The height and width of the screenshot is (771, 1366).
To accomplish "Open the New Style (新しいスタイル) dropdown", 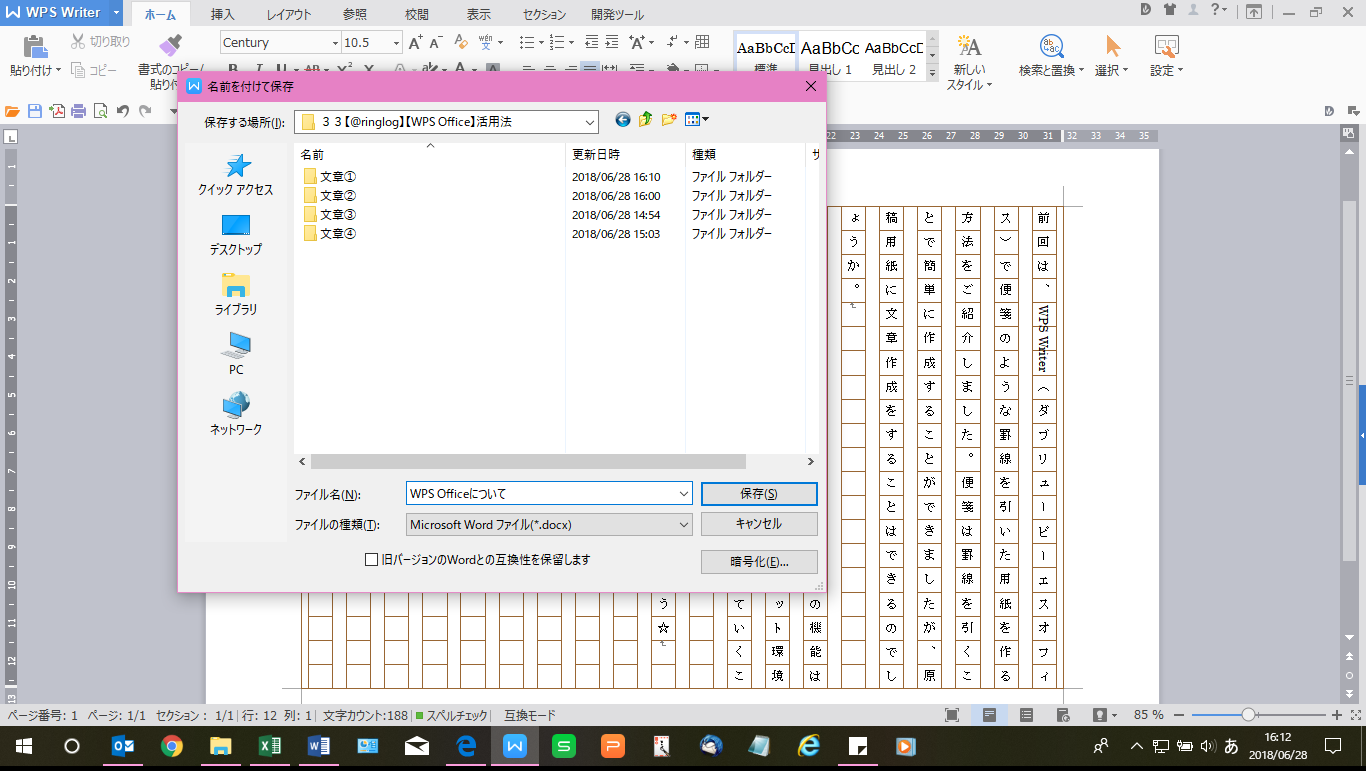I will click(969, 78).
